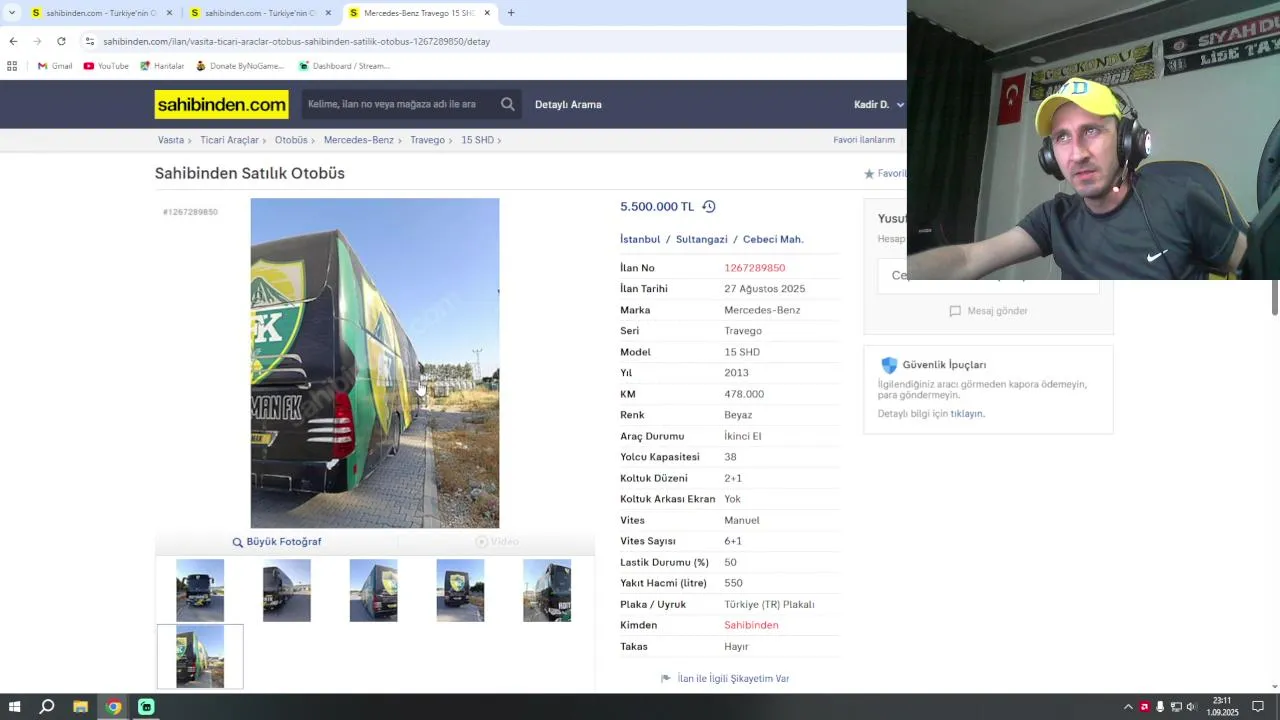Click the browser back arrow
The width and height of the screenshot is (1280, 720).
coord(13,41)
